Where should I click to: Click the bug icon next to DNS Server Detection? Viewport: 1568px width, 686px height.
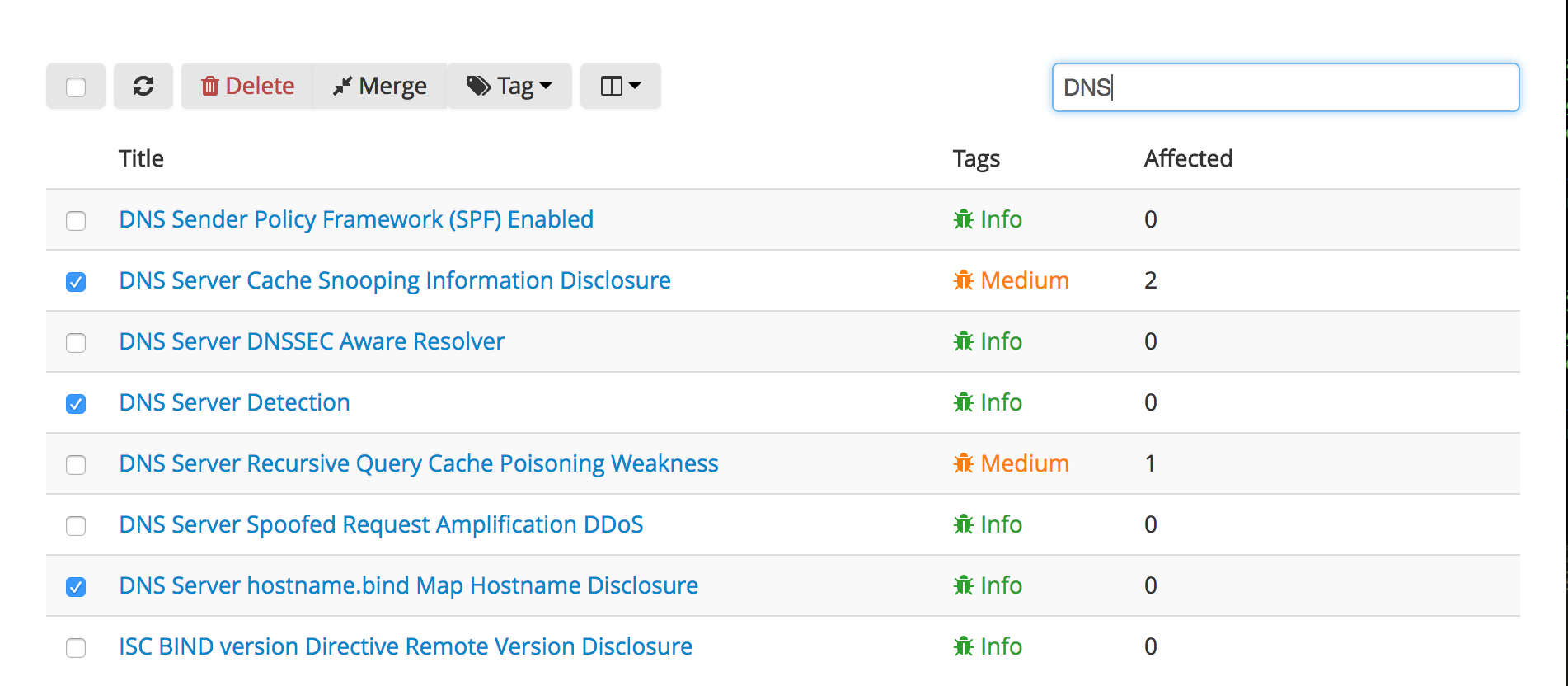[x=963, y=403]
